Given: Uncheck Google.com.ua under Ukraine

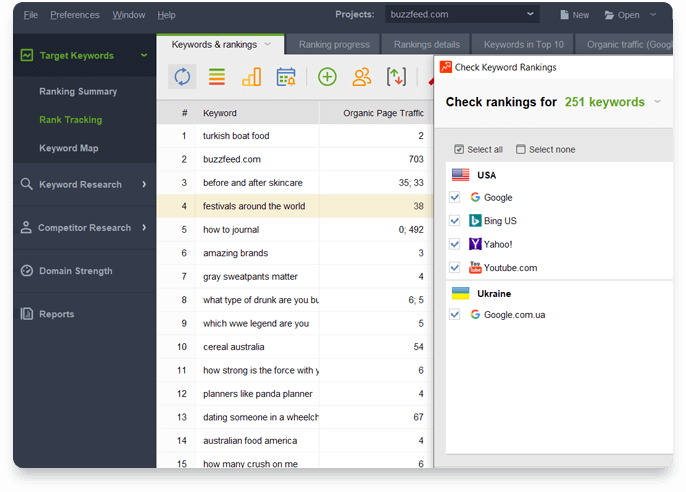Looking at the screenshot, I should [456, 314].
